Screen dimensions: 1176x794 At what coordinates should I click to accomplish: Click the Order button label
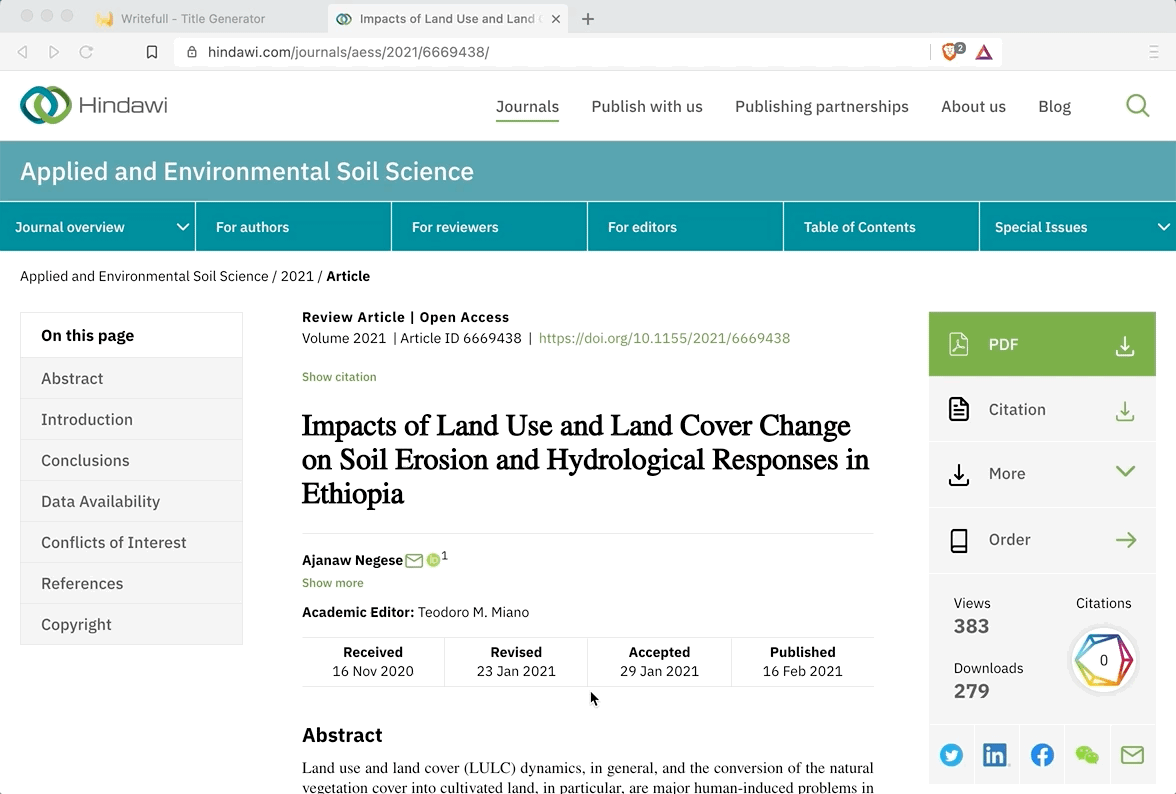click(1009, 540)
